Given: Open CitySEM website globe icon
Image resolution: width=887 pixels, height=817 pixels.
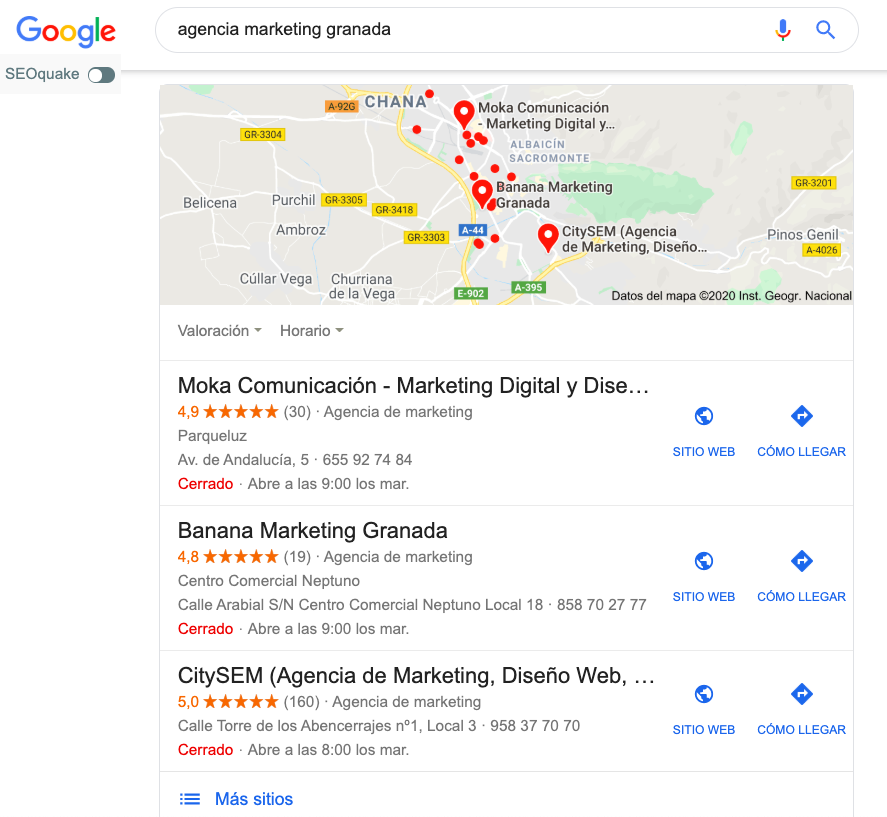Looking at the screenshot, I should click(x=704, y=694).
